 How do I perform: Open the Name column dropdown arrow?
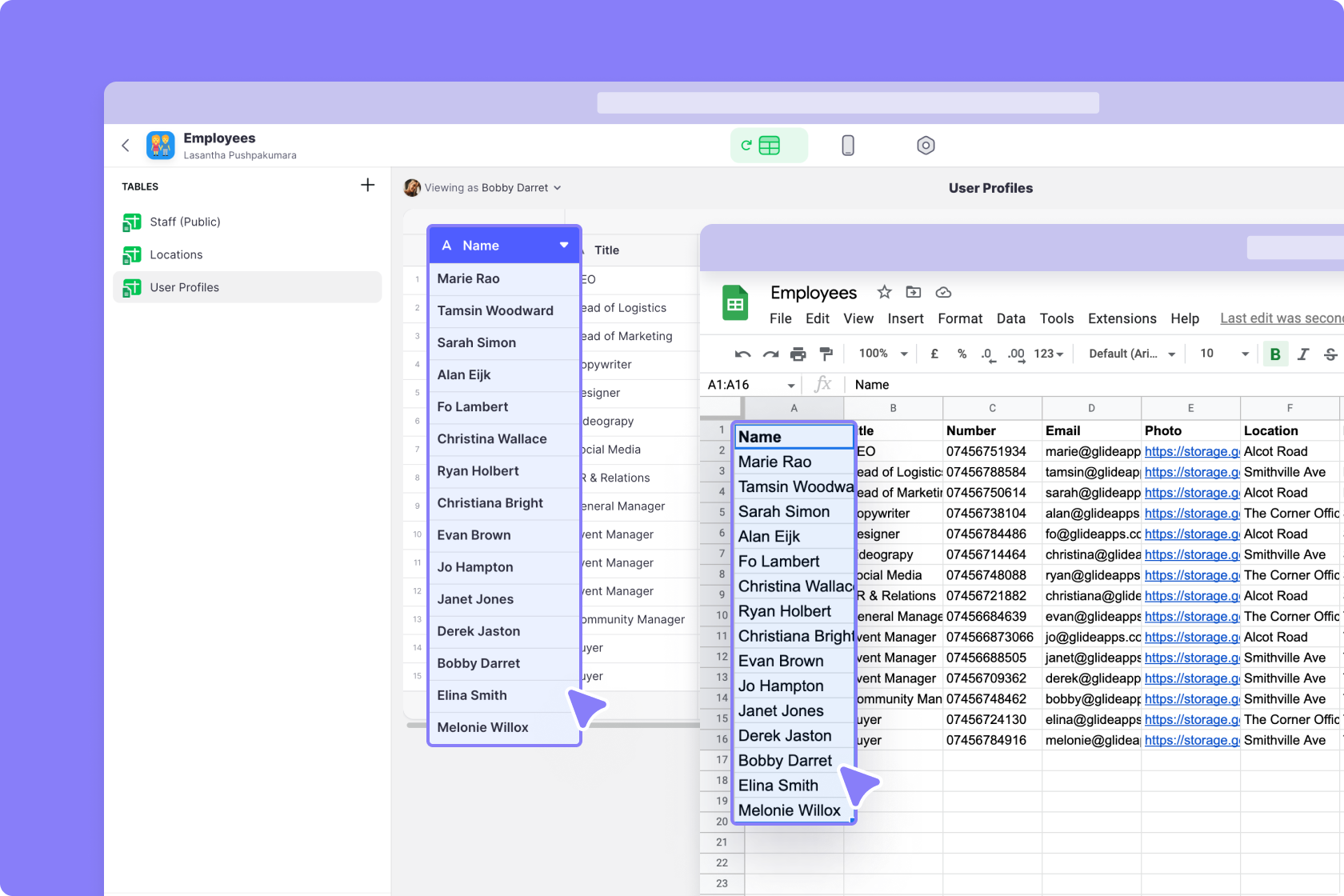[564, 246]
